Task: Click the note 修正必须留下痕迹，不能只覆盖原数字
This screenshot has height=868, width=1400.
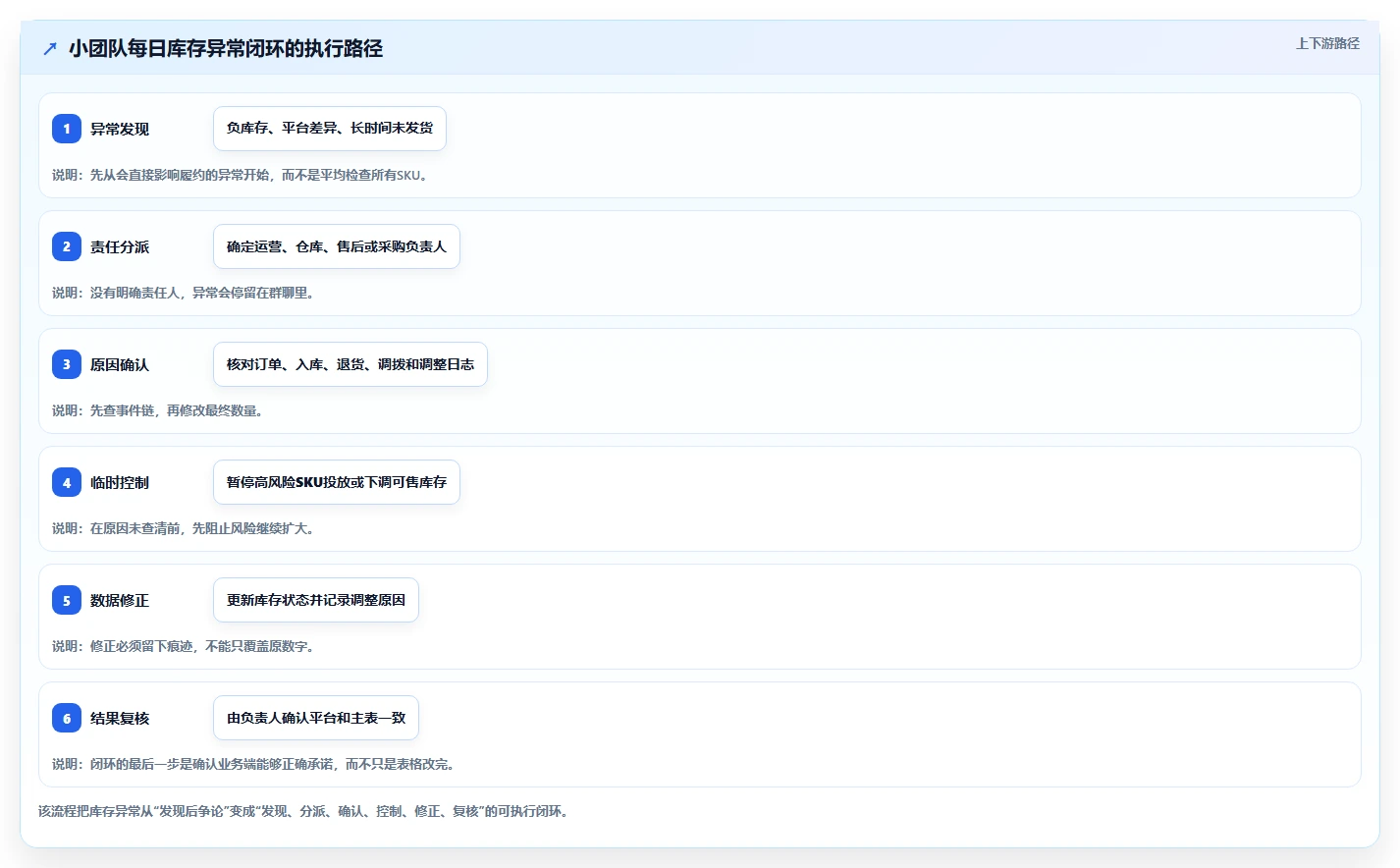Action: point(184,646)
